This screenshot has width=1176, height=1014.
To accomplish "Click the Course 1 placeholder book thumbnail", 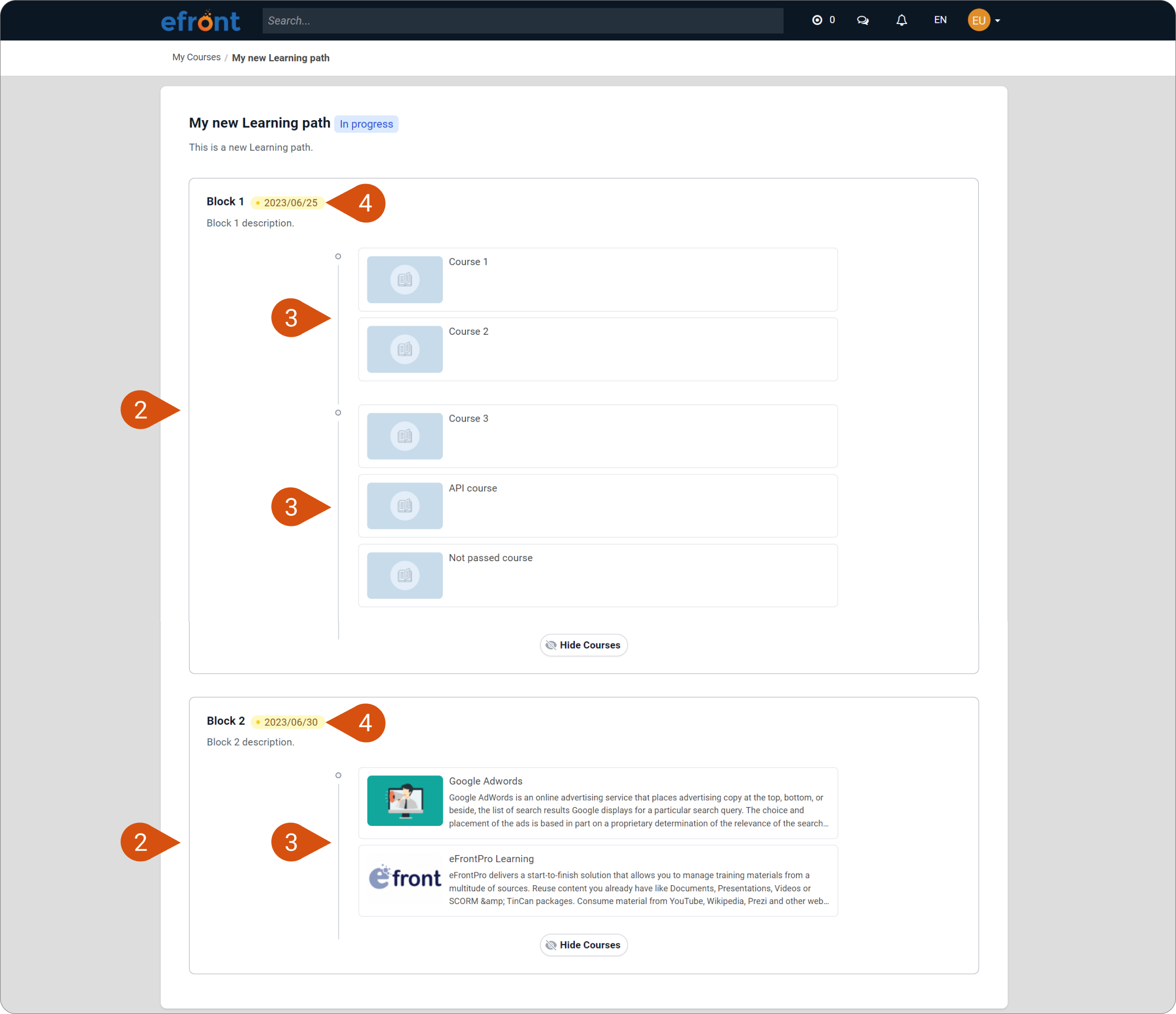I will coord(405,280).
